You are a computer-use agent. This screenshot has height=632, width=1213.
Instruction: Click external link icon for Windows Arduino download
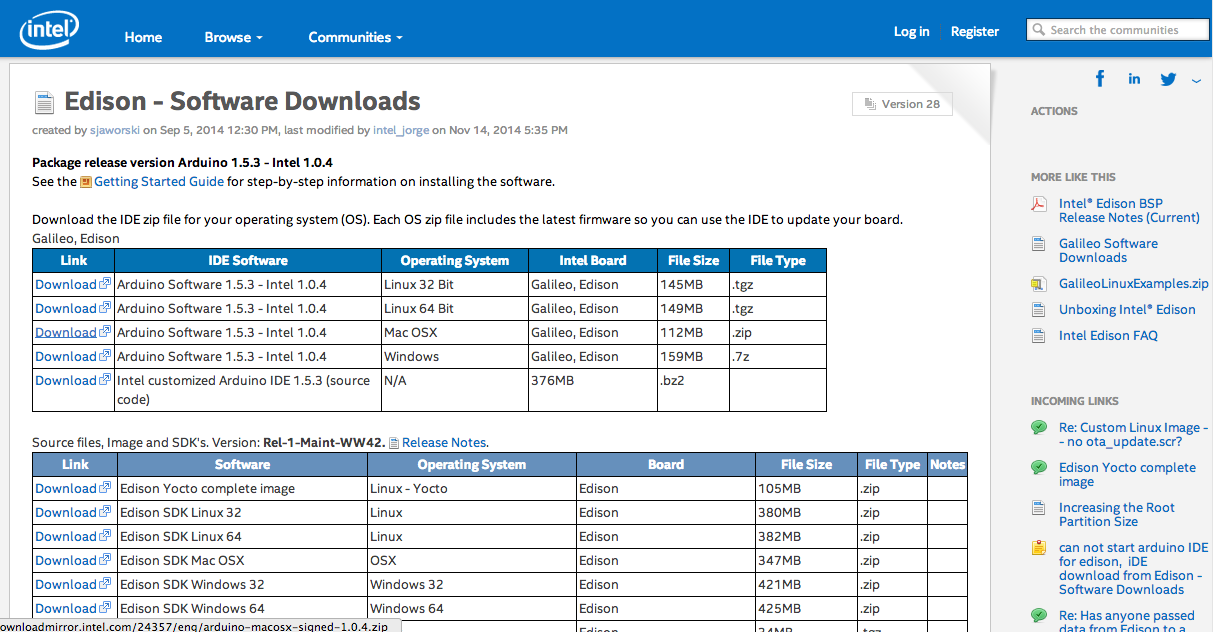pos(105,356)
